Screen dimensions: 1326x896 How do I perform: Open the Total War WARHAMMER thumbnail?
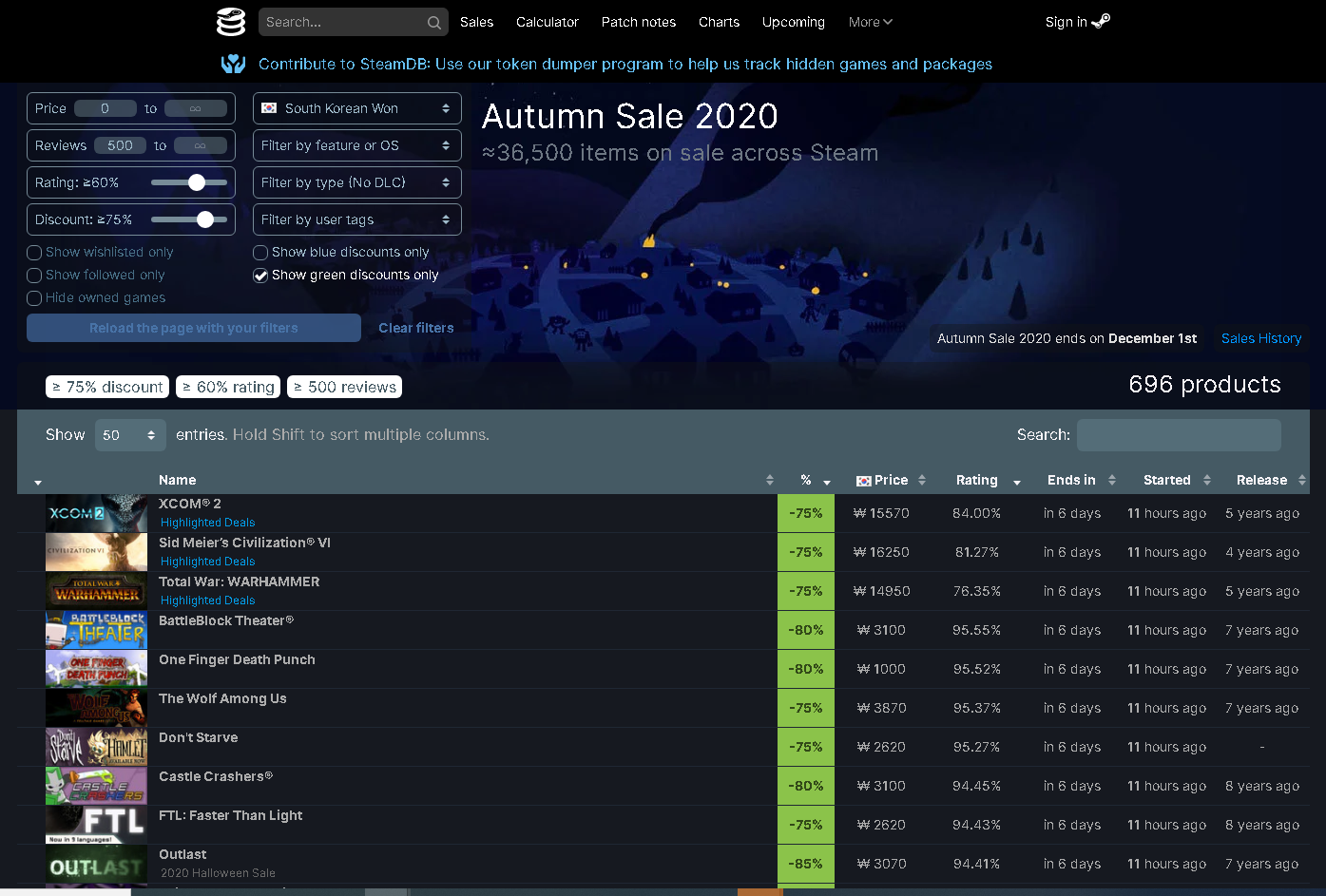[x=96, y=591]
